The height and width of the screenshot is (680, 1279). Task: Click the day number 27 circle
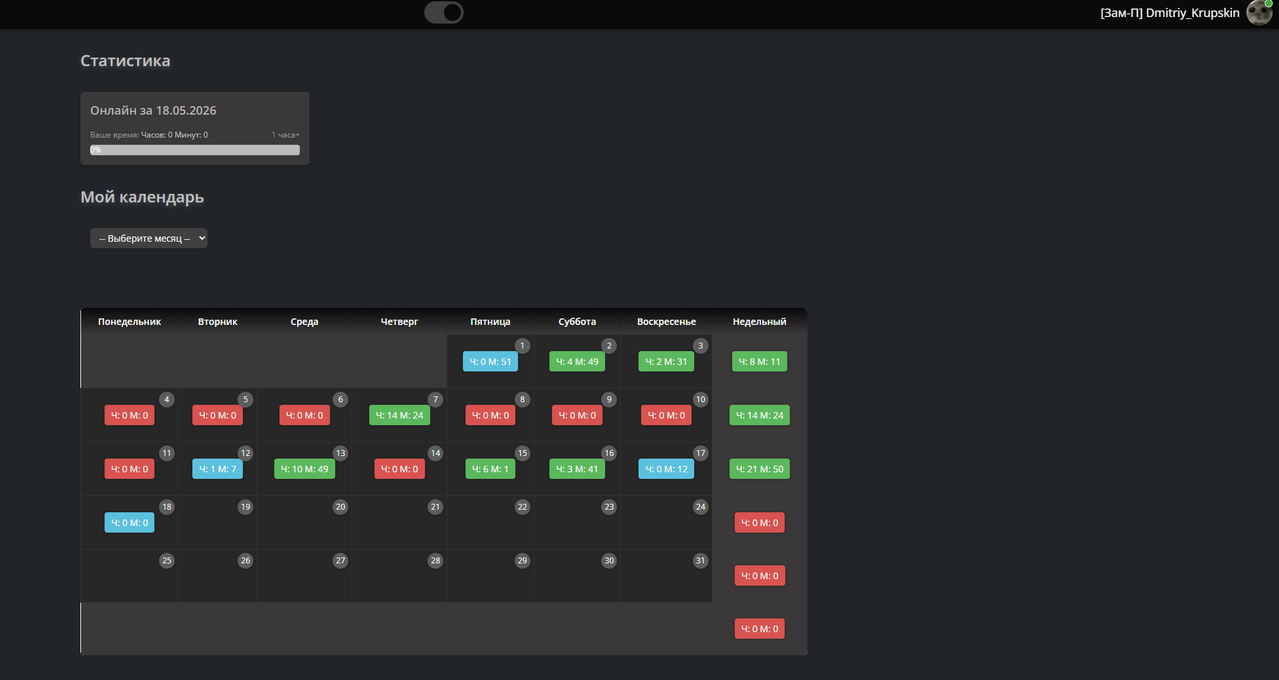click(340, 561)
